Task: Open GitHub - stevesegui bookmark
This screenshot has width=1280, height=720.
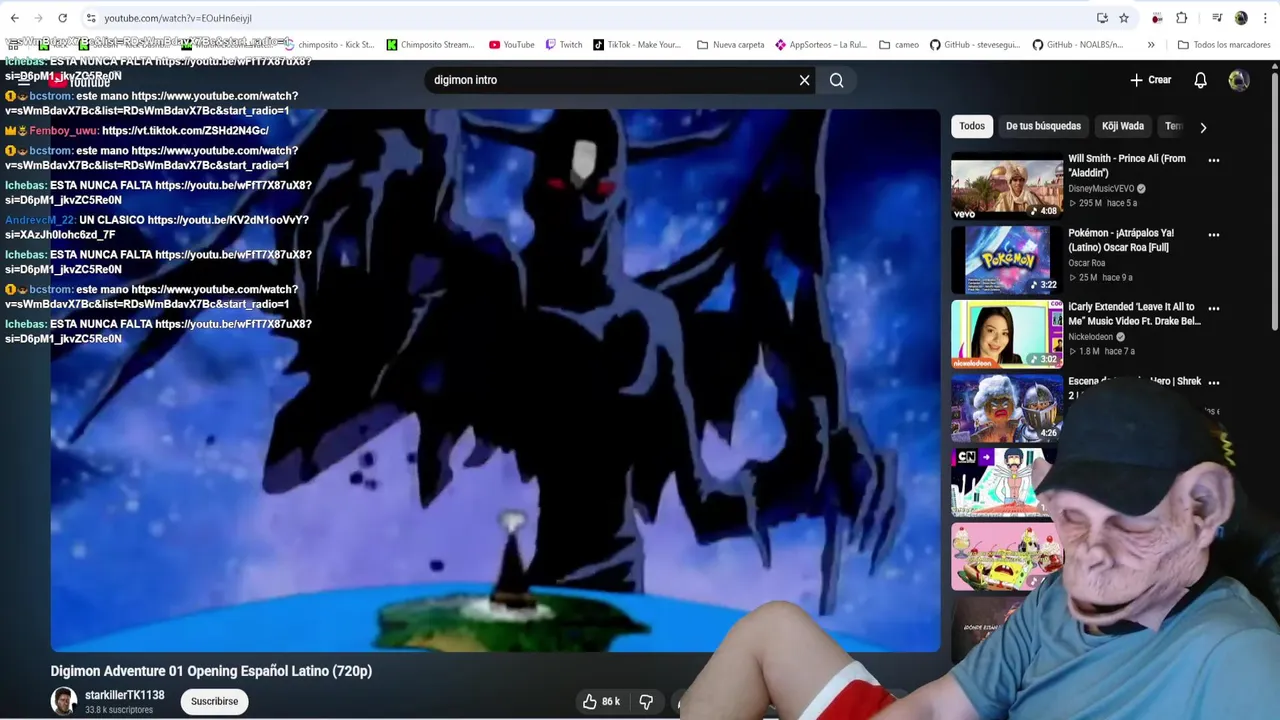Action: click(976, 44)
